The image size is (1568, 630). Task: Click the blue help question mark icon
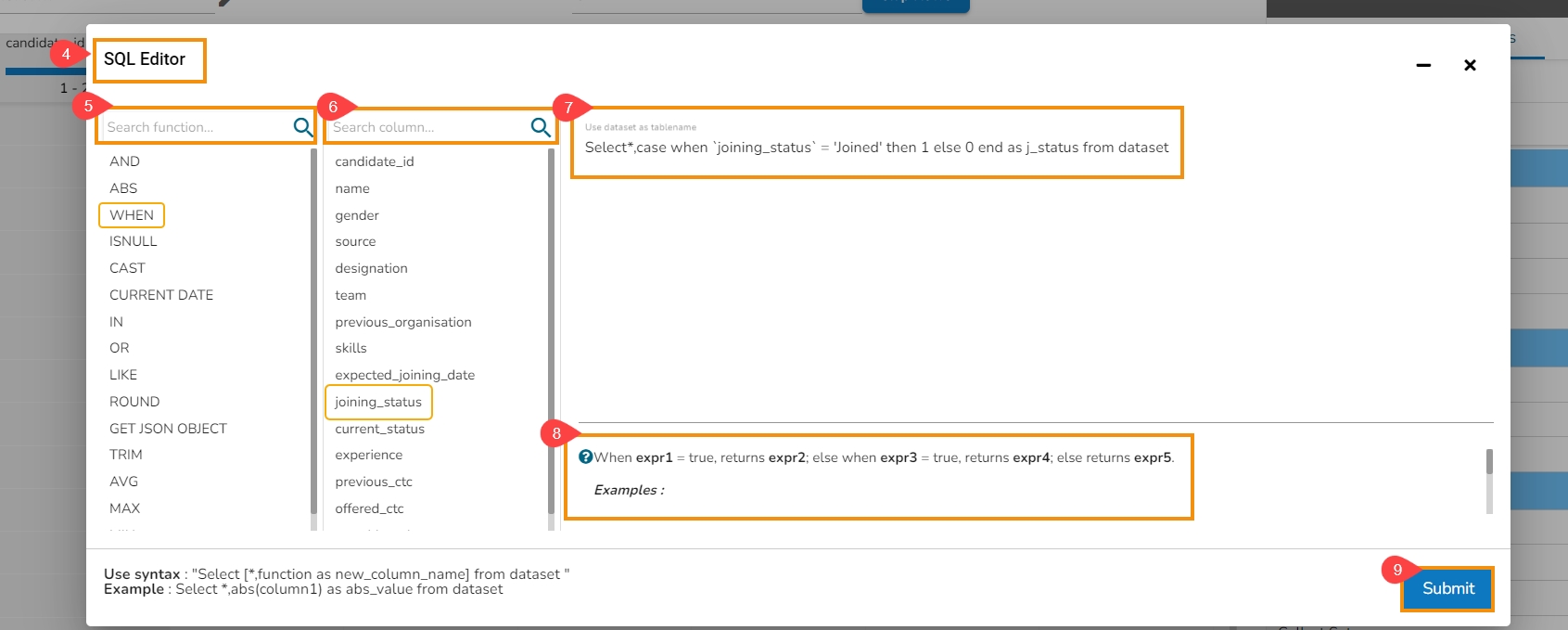coord(585,456)
